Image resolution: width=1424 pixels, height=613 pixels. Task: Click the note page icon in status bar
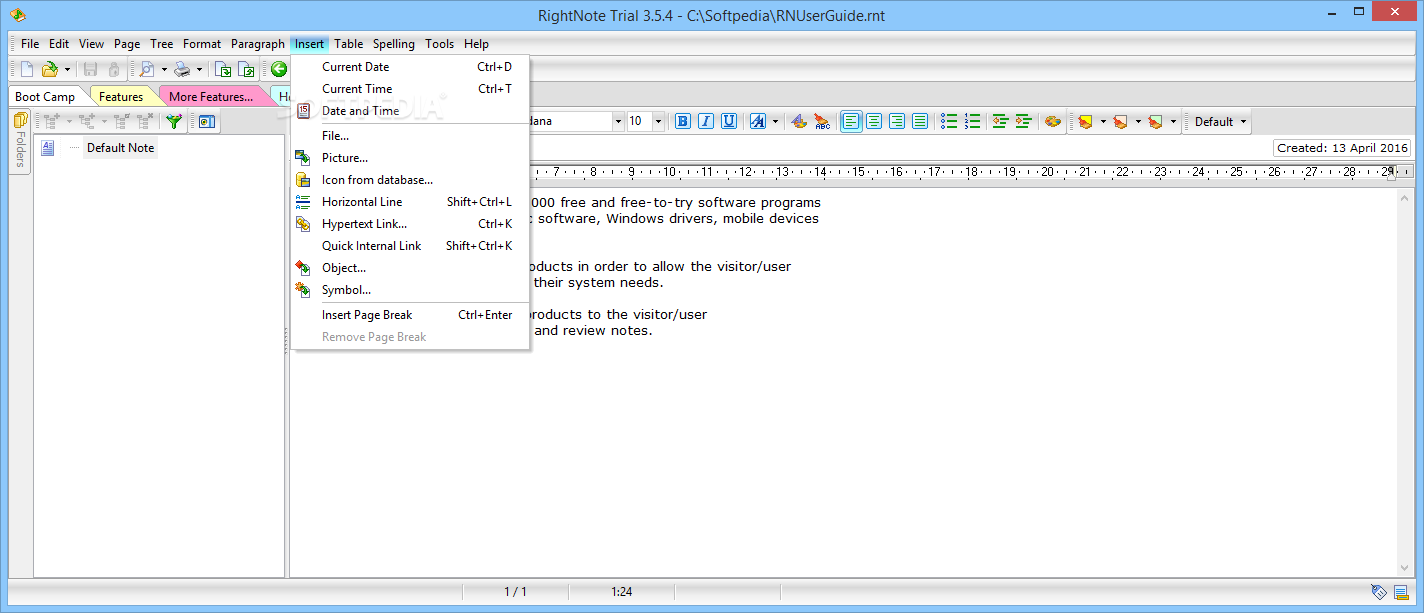(x=1401, y=592)
